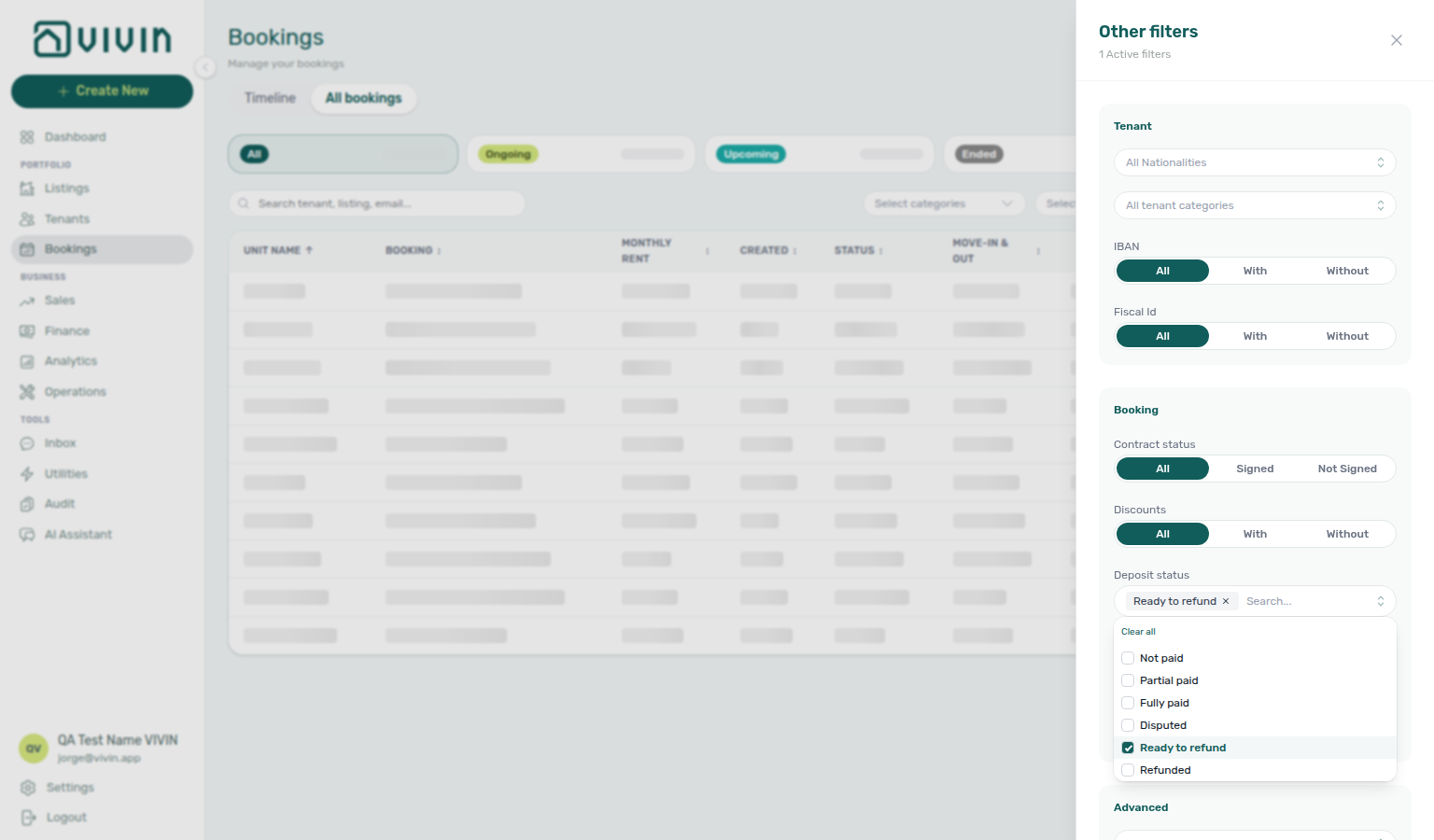Viewport: 1434px width, 840px height.
Task: Set Contract status to Signed
Action: [x=1255, y=469]
